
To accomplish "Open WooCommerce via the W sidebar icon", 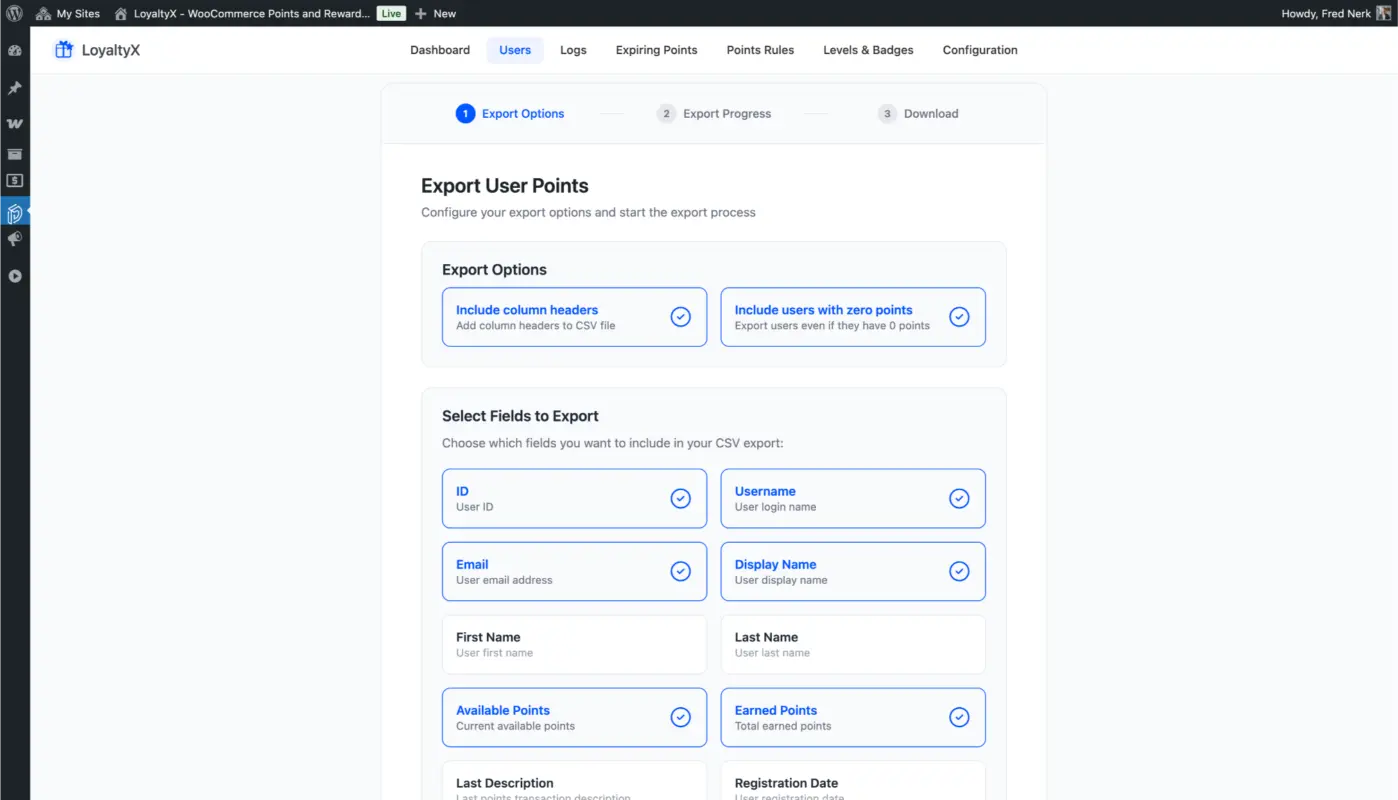I will [14, 122].
